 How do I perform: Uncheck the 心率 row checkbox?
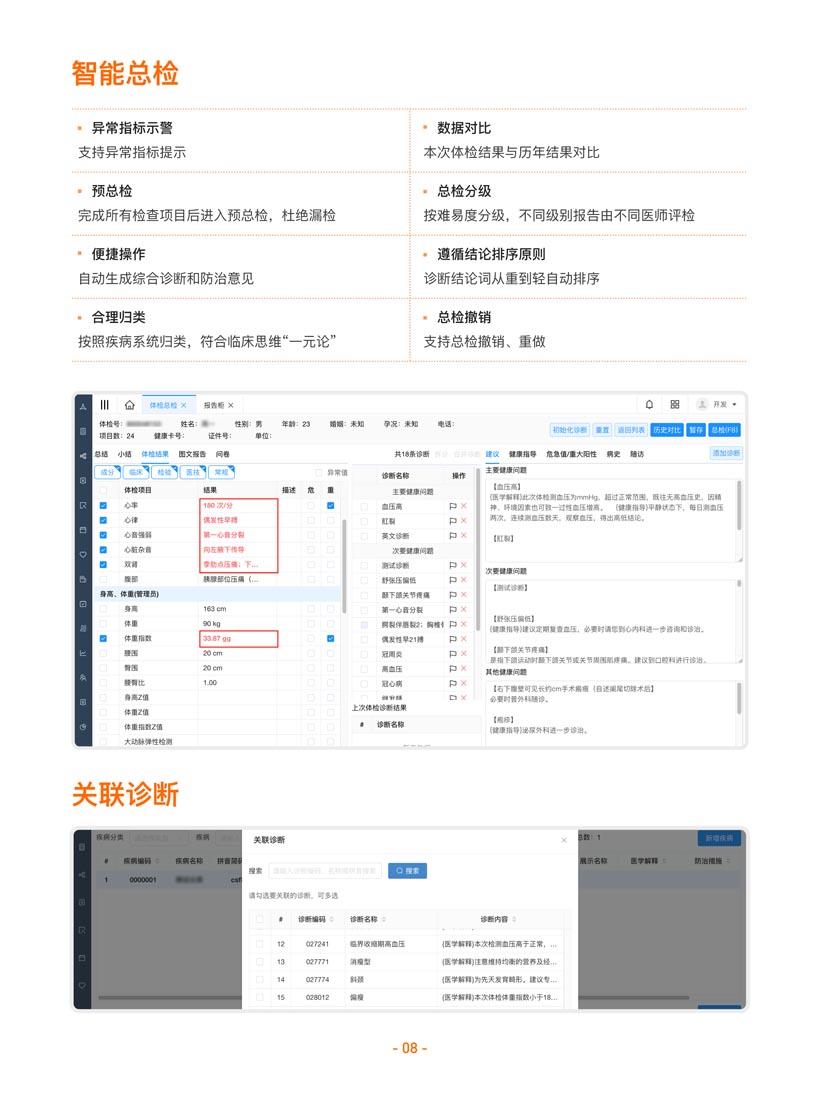tap(104, 506)
